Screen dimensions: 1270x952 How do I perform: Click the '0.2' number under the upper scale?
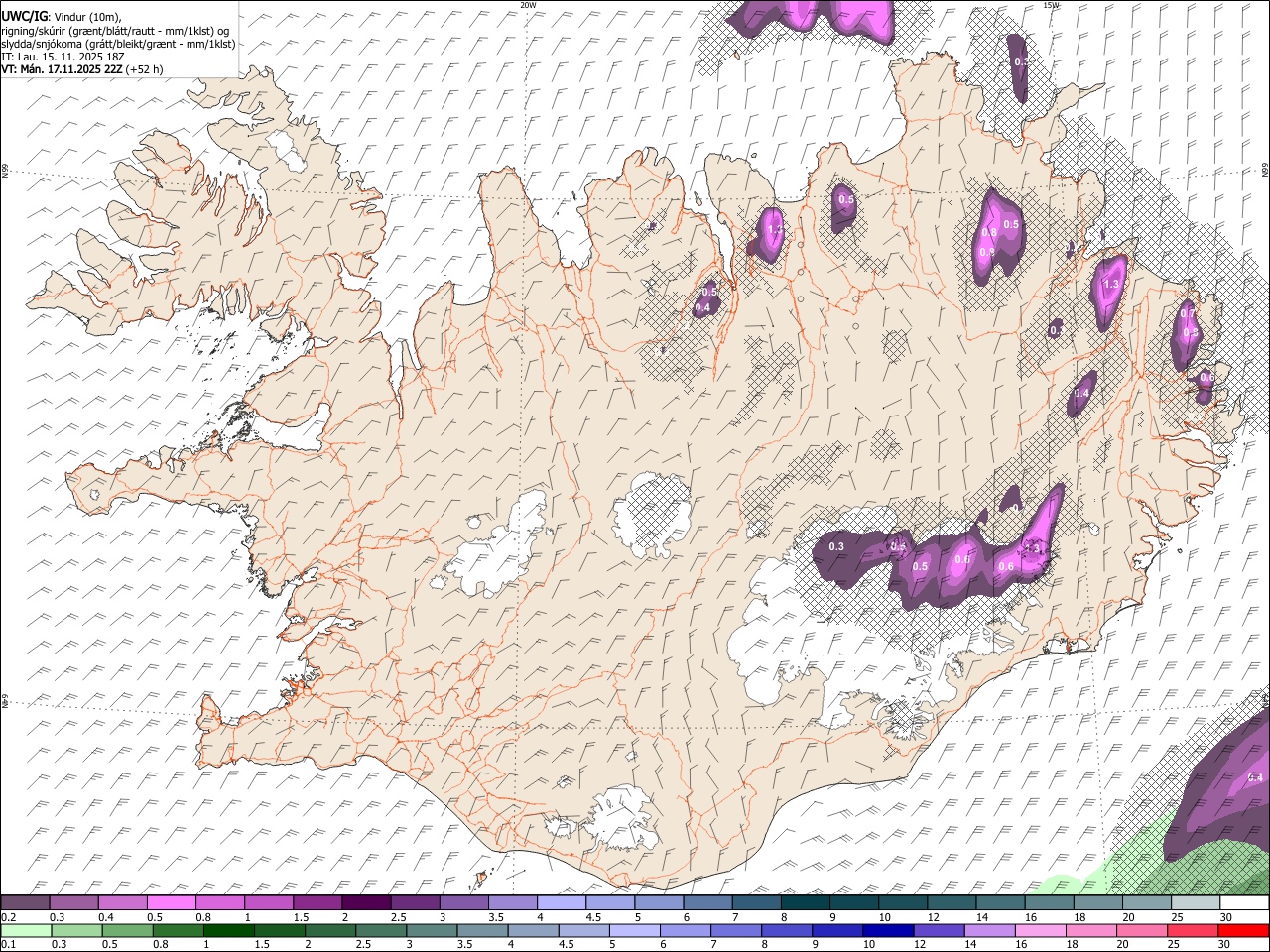pos(9,917)
